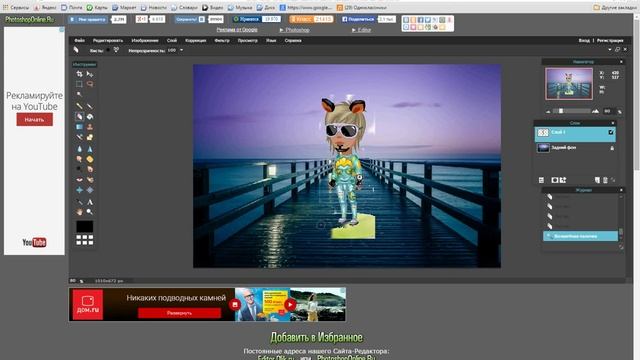Select the Sharpen tool

90,149
